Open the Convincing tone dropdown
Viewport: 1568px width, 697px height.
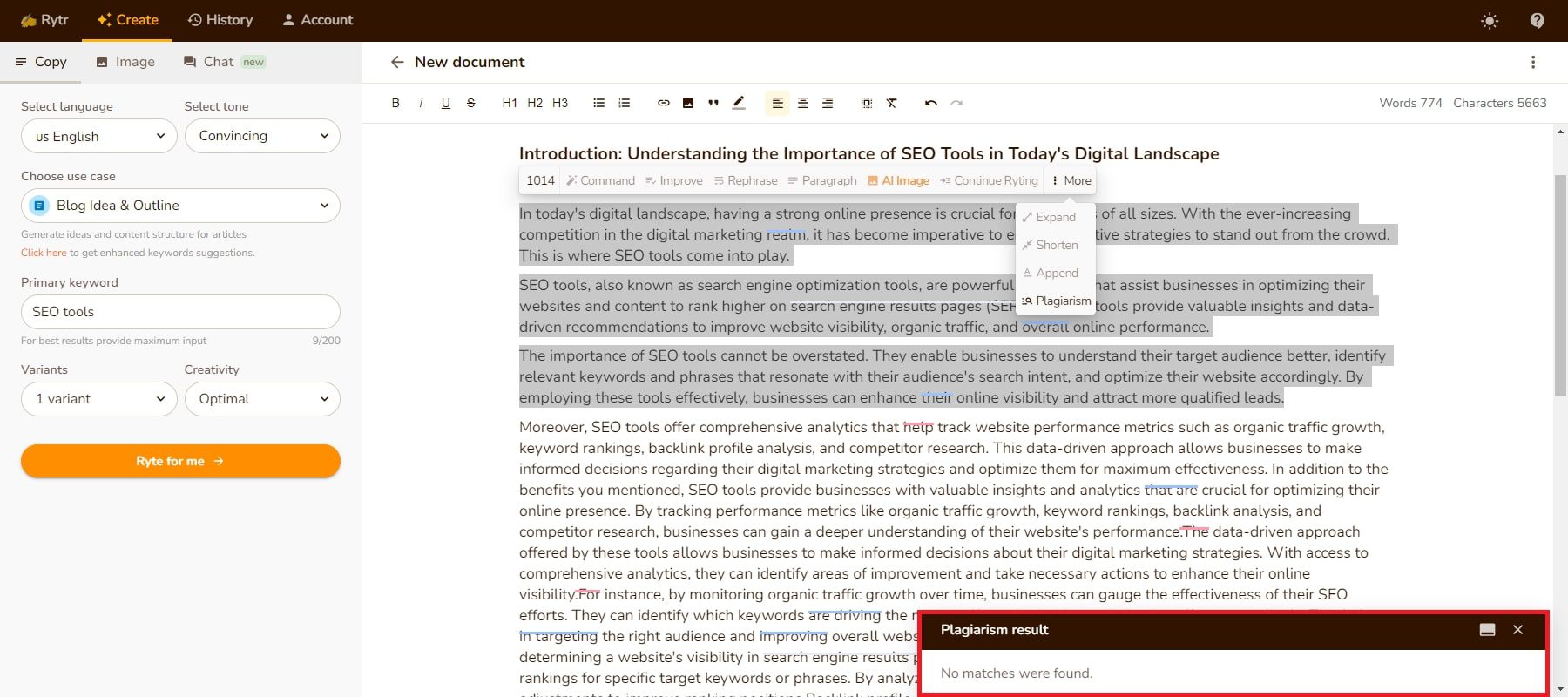262,136
